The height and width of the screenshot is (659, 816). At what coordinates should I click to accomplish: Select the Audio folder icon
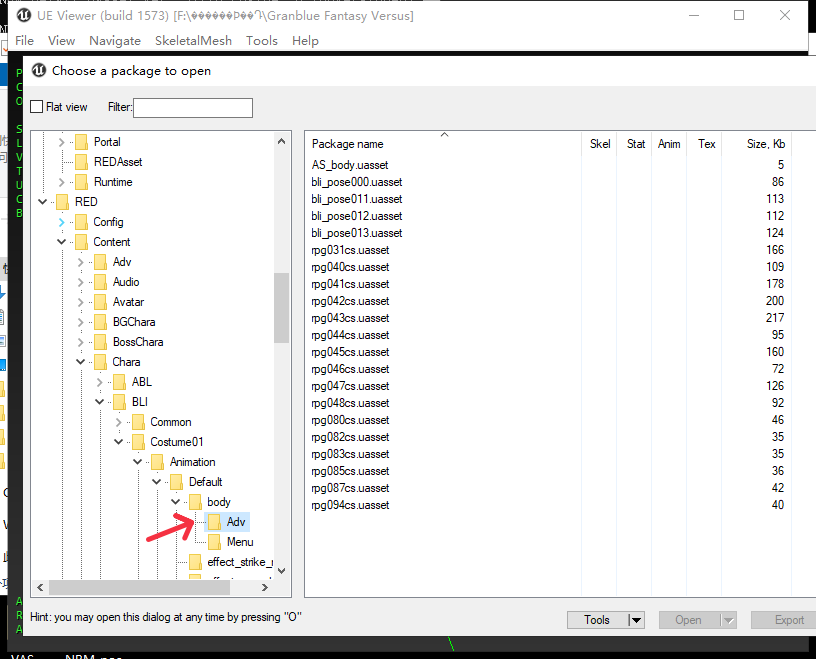click(x=100, y=282)
